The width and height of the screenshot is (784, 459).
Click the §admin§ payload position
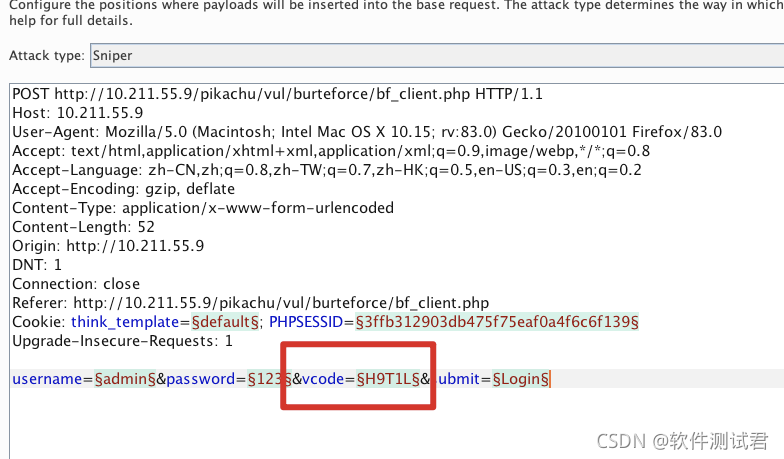(125, 379)
